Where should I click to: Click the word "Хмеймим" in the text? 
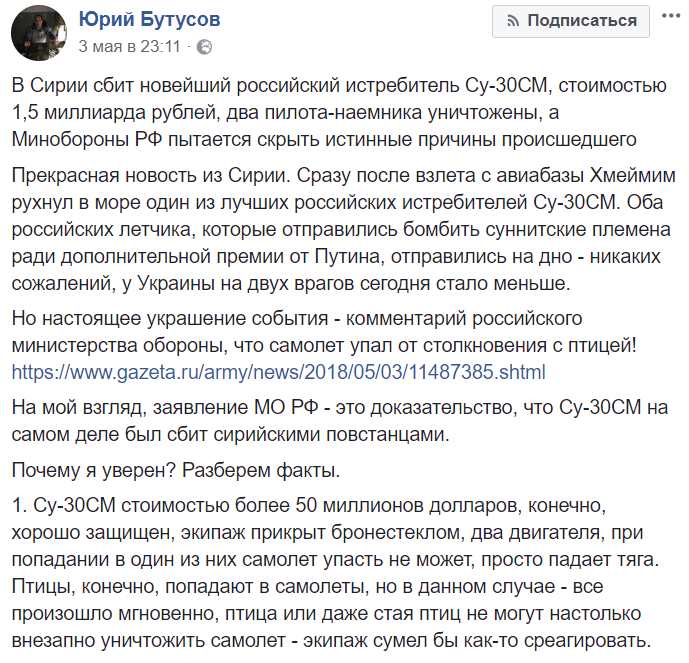pyautogui.click(x=632, y=176)
